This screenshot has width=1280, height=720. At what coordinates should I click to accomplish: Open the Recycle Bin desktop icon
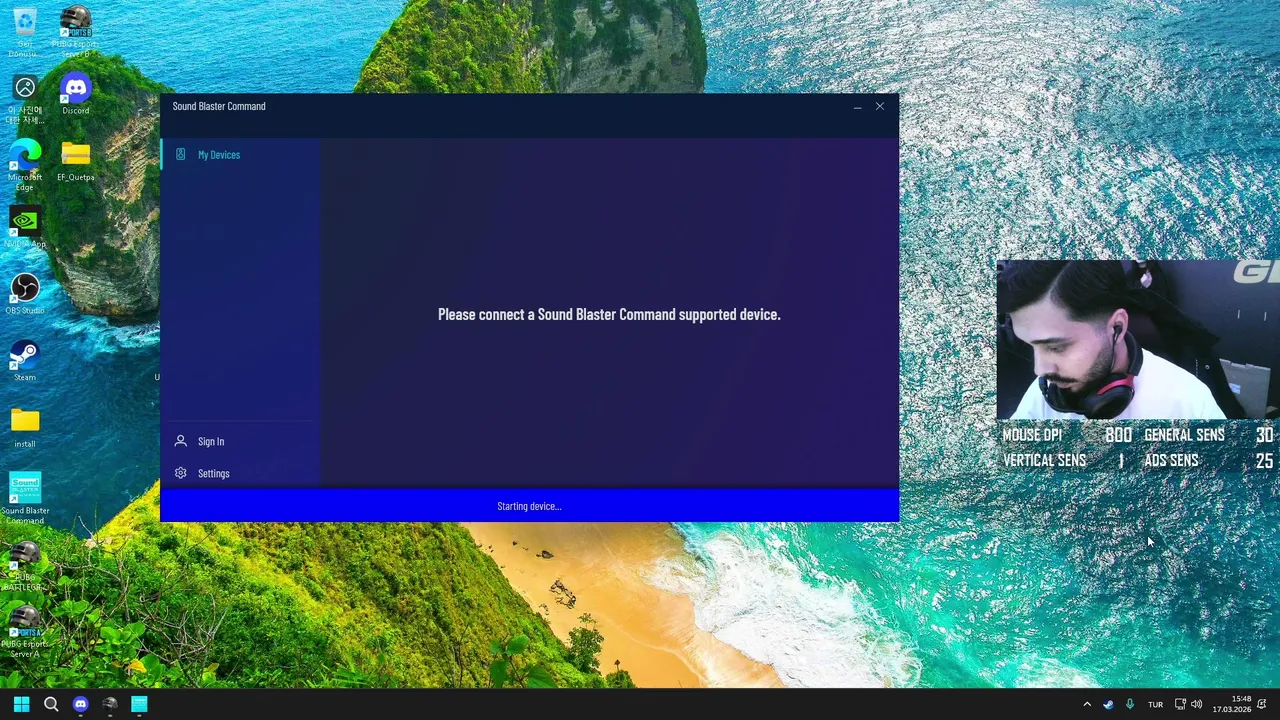tap(24, 32)
